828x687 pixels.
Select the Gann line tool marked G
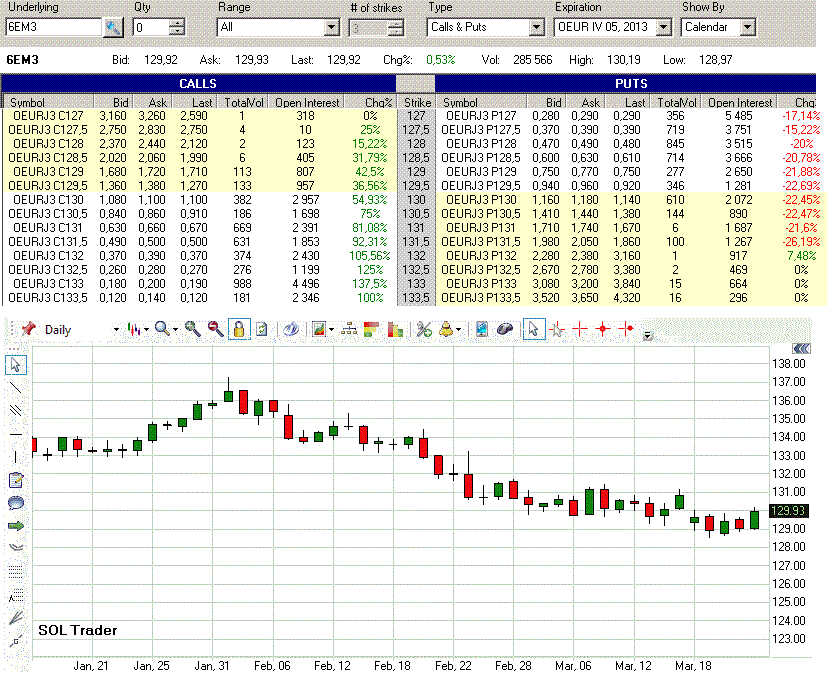point(16,641)
